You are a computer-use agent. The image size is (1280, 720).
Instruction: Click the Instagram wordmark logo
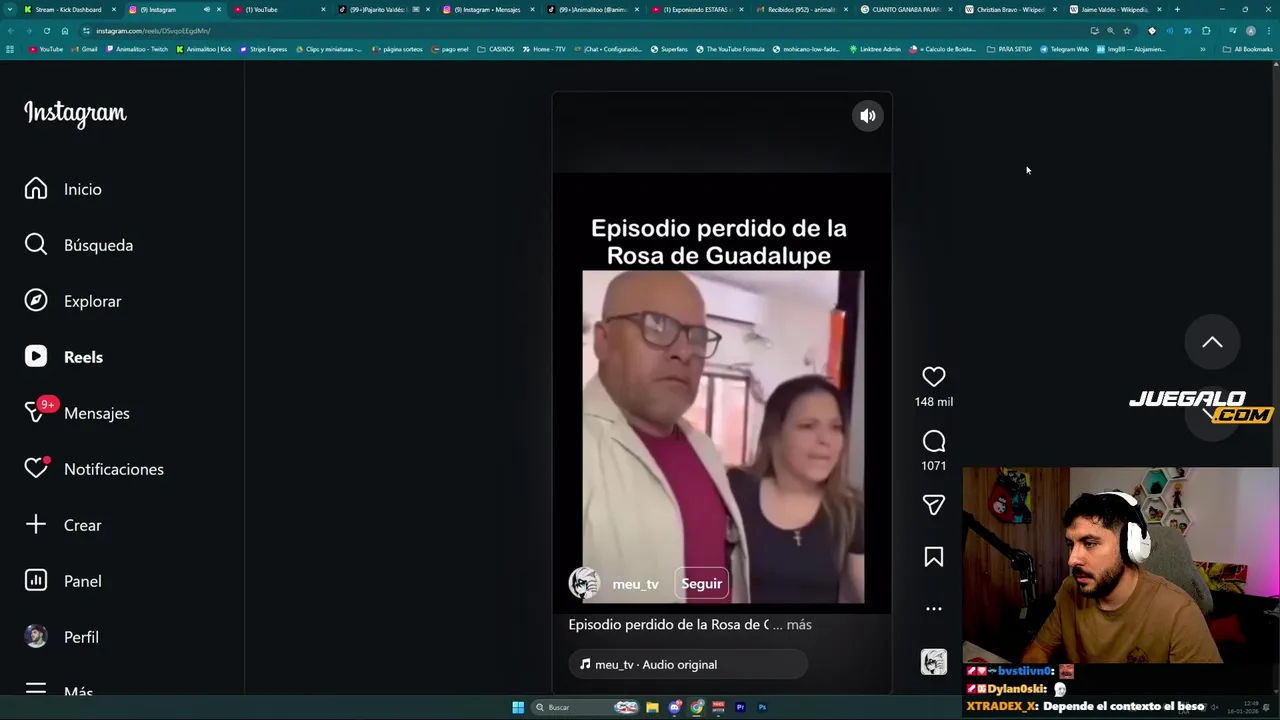point(75,113)
